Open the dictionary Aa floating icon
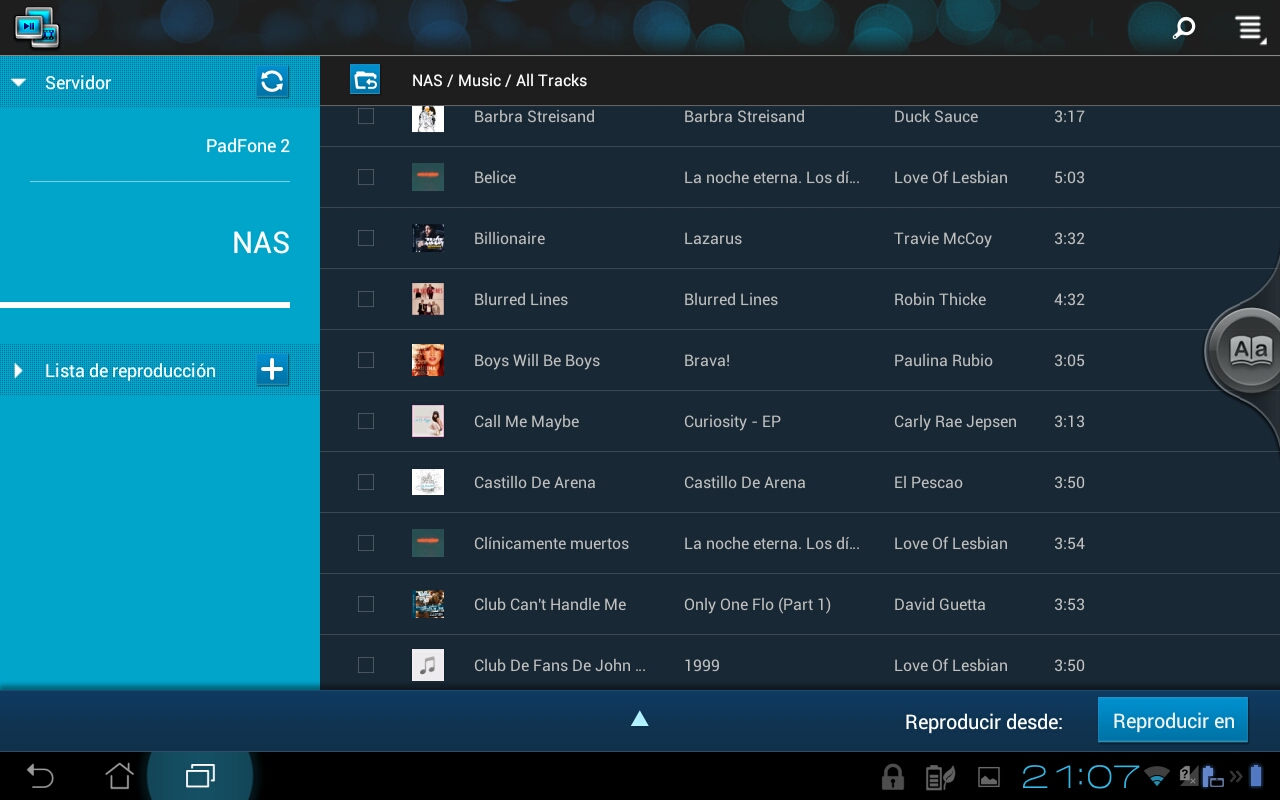Viewport: 1280px width, 800px height. click(1250, 350)
